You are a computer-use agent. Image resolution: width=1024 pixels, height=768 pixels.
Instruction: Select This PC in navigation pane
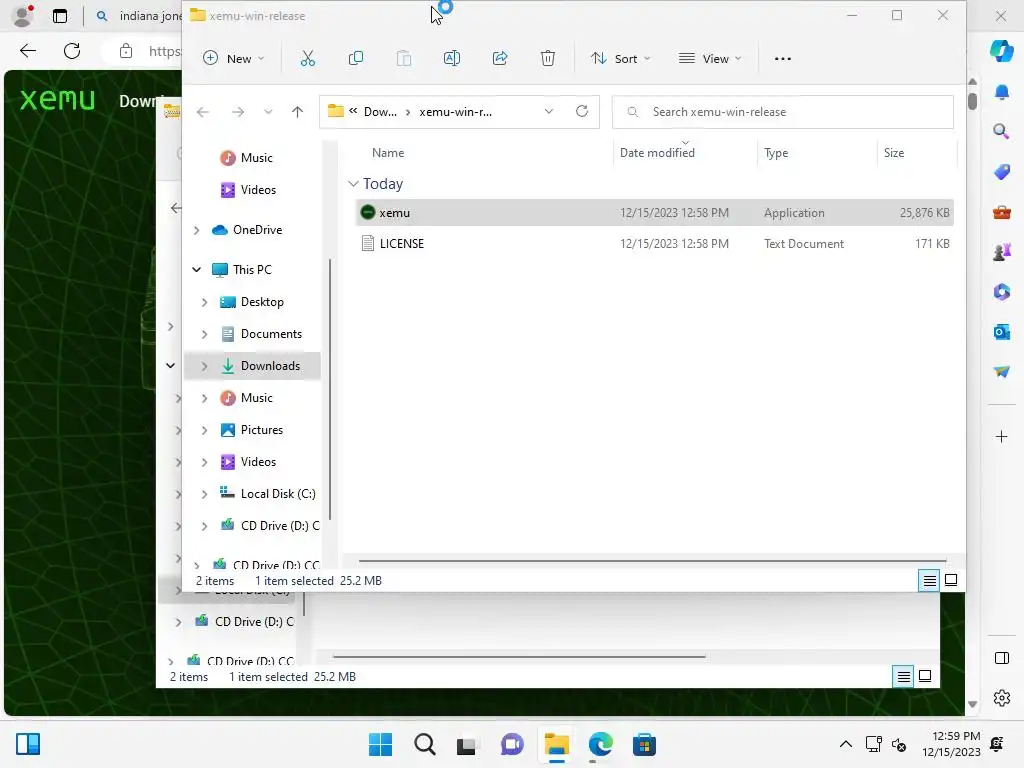[251, 270]
